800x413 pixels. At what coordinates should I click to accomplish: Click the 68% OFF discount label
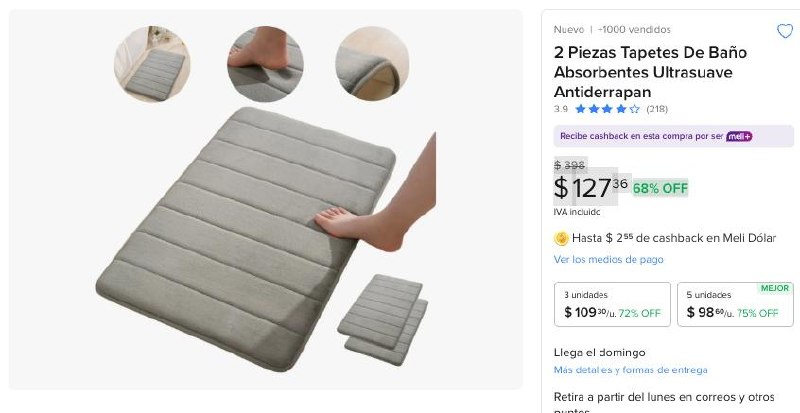point(660,188)
